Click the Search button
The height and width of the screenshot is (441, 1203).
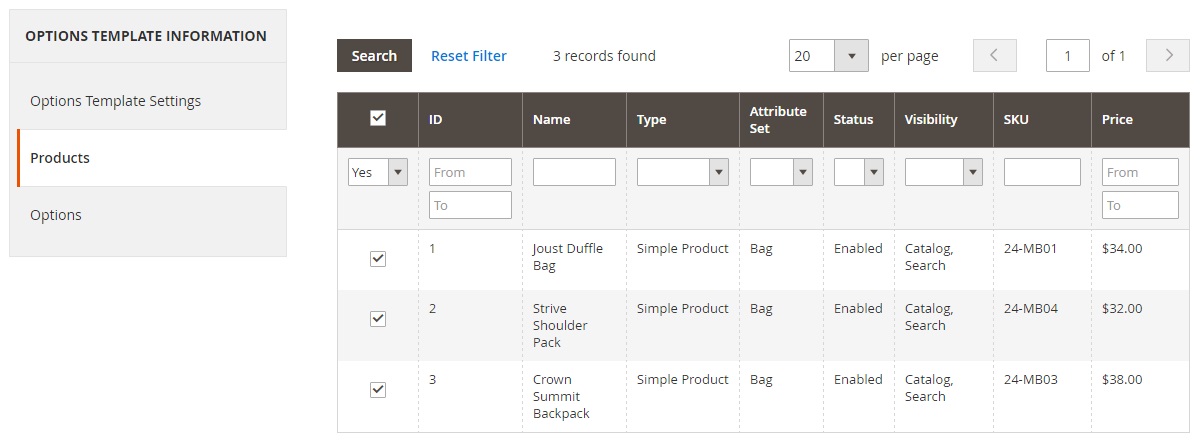374,56
